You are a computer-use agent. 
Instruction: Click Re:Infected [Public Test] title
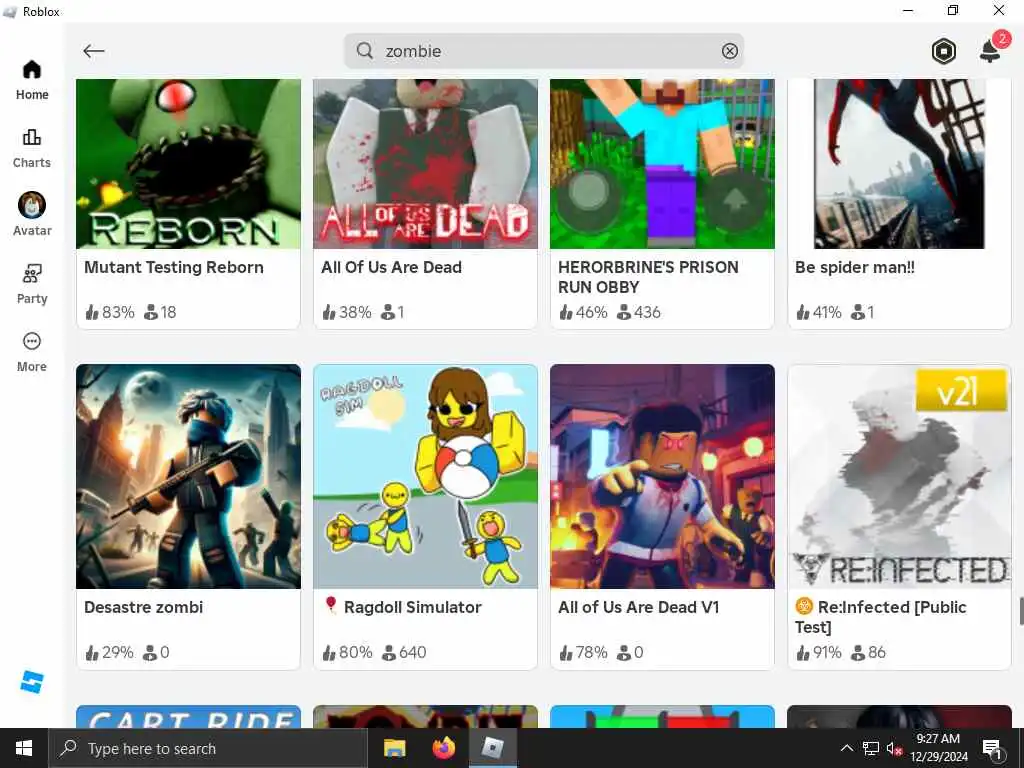pos(880,617)
